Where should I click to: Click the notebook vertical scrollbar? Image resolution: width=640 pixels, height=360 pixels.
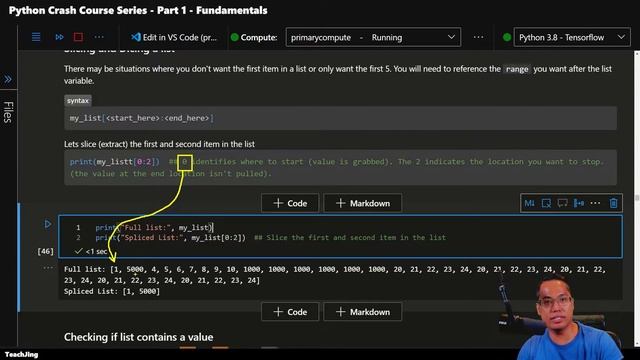pyautogui.click(x=636, y=198)
